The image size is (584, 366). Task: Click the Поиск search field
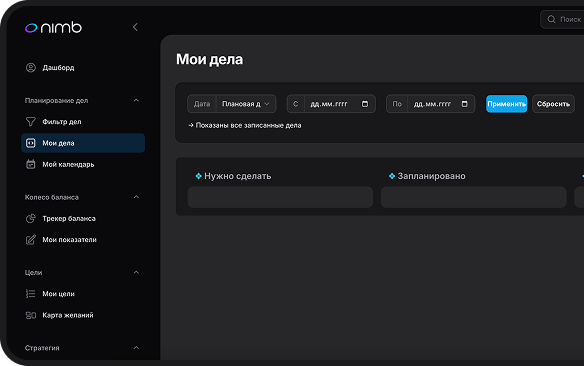pyautogui.click(x=562, y=19)
